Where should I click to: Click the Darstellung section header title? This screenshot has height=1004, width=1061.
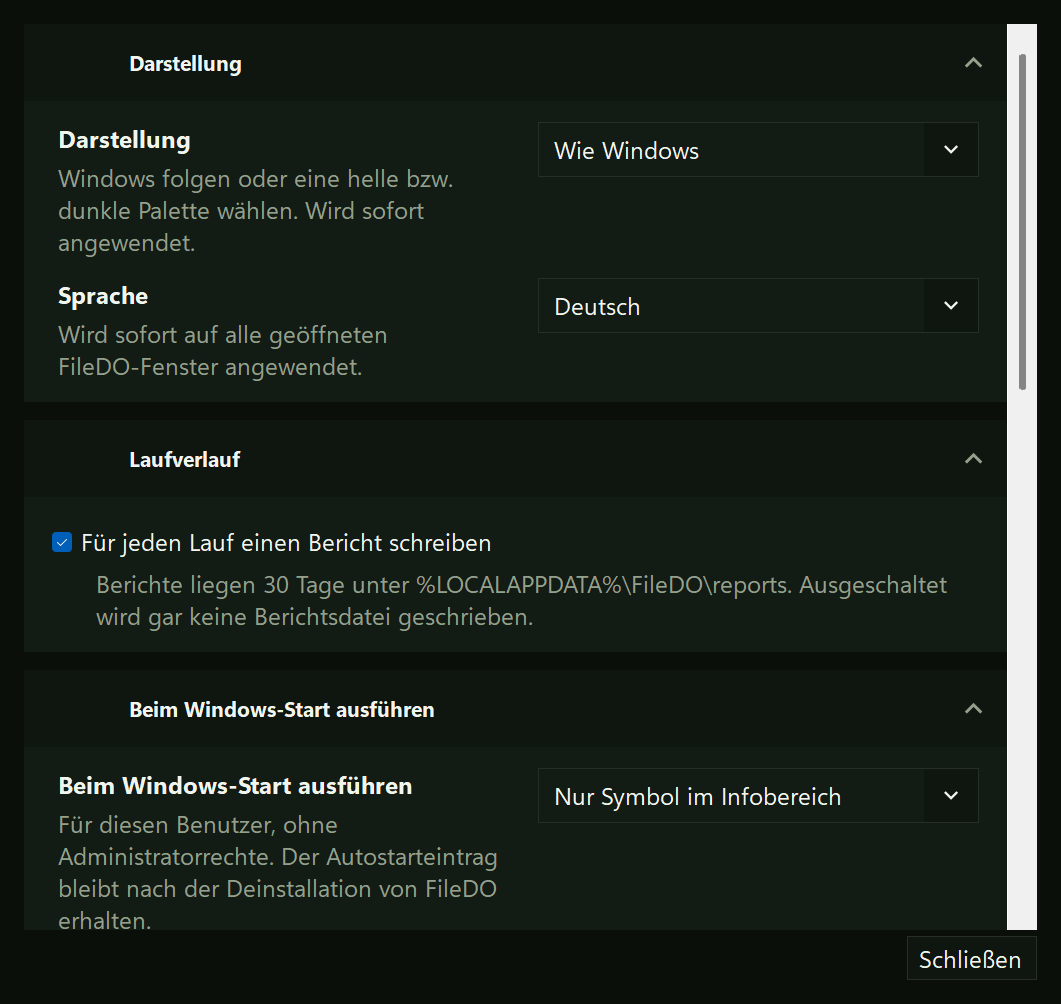(x=185, y=64)
